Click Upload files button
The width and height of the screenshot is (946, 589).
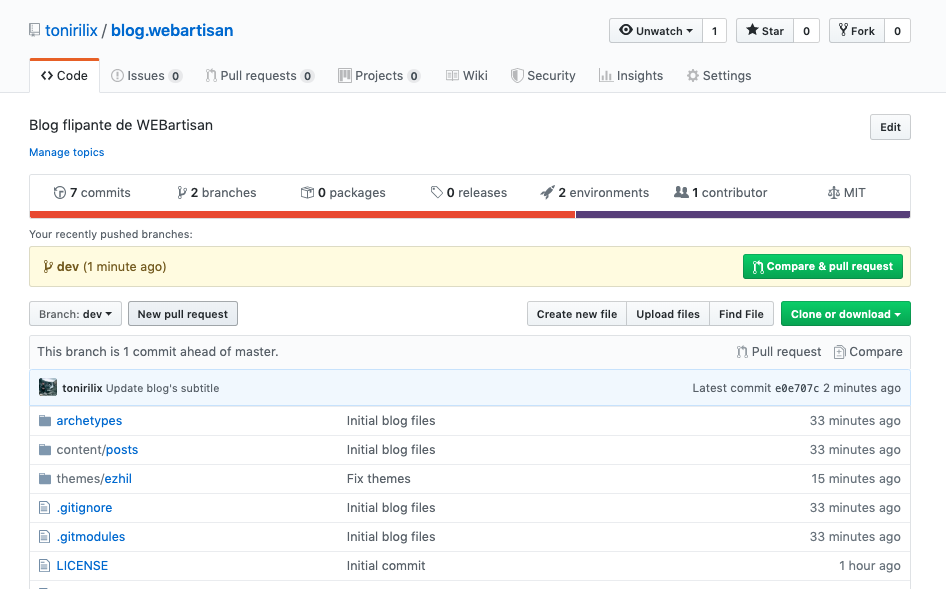click(x=668, y=314)
